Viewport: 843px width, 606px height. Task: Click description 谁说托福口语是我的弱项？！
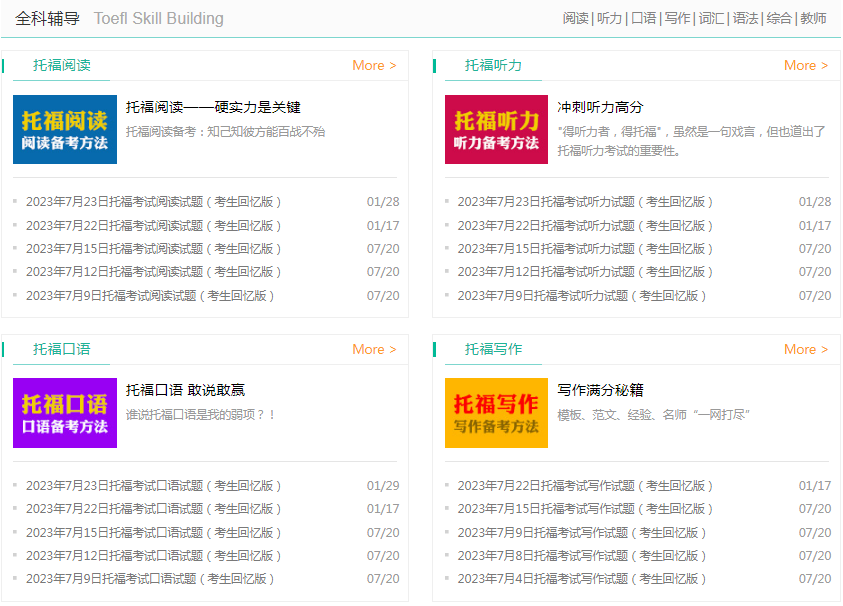click(x=201, y=415)
